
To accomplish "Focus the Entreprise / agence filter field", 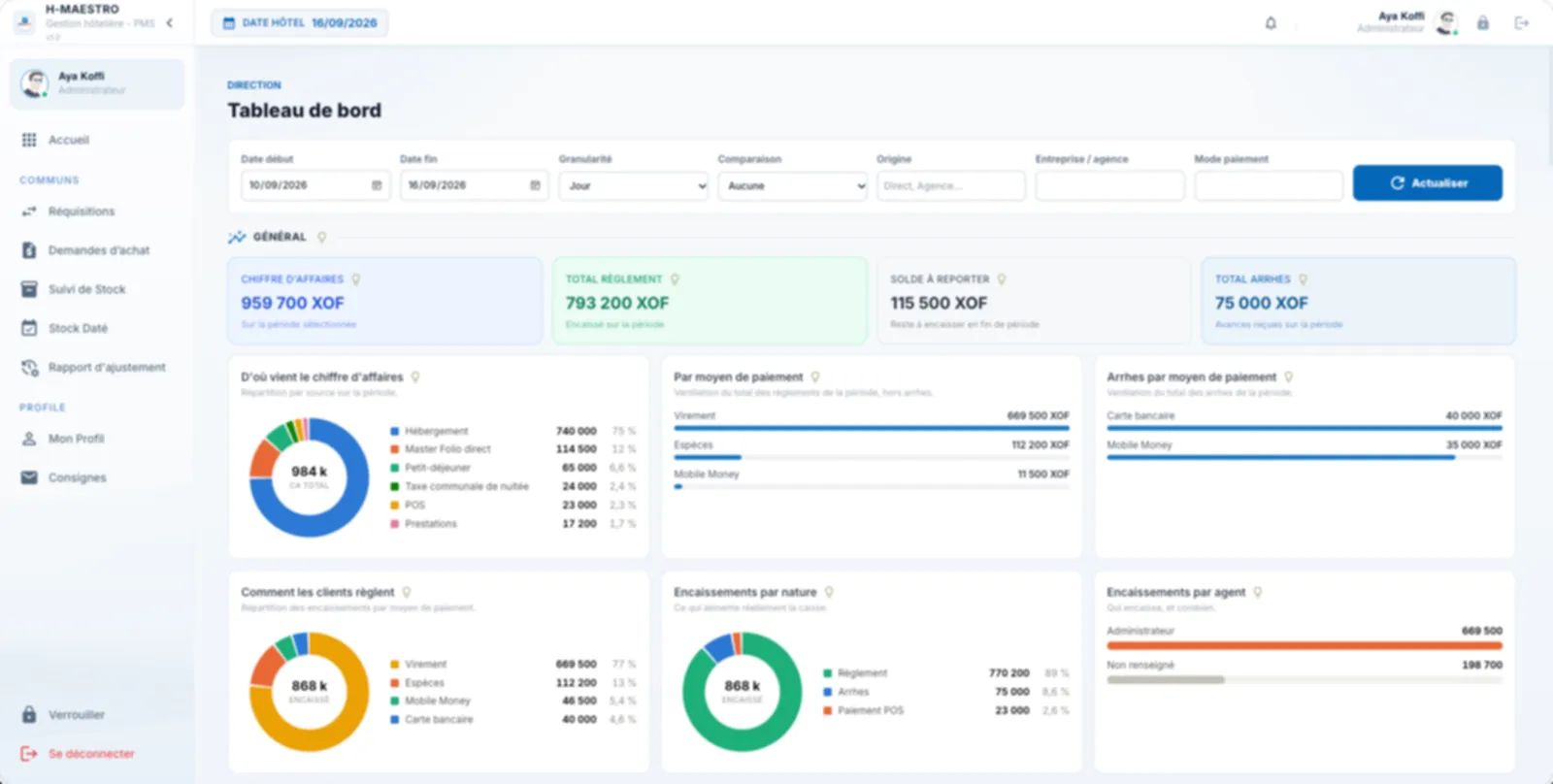I will pos(1110,185).
